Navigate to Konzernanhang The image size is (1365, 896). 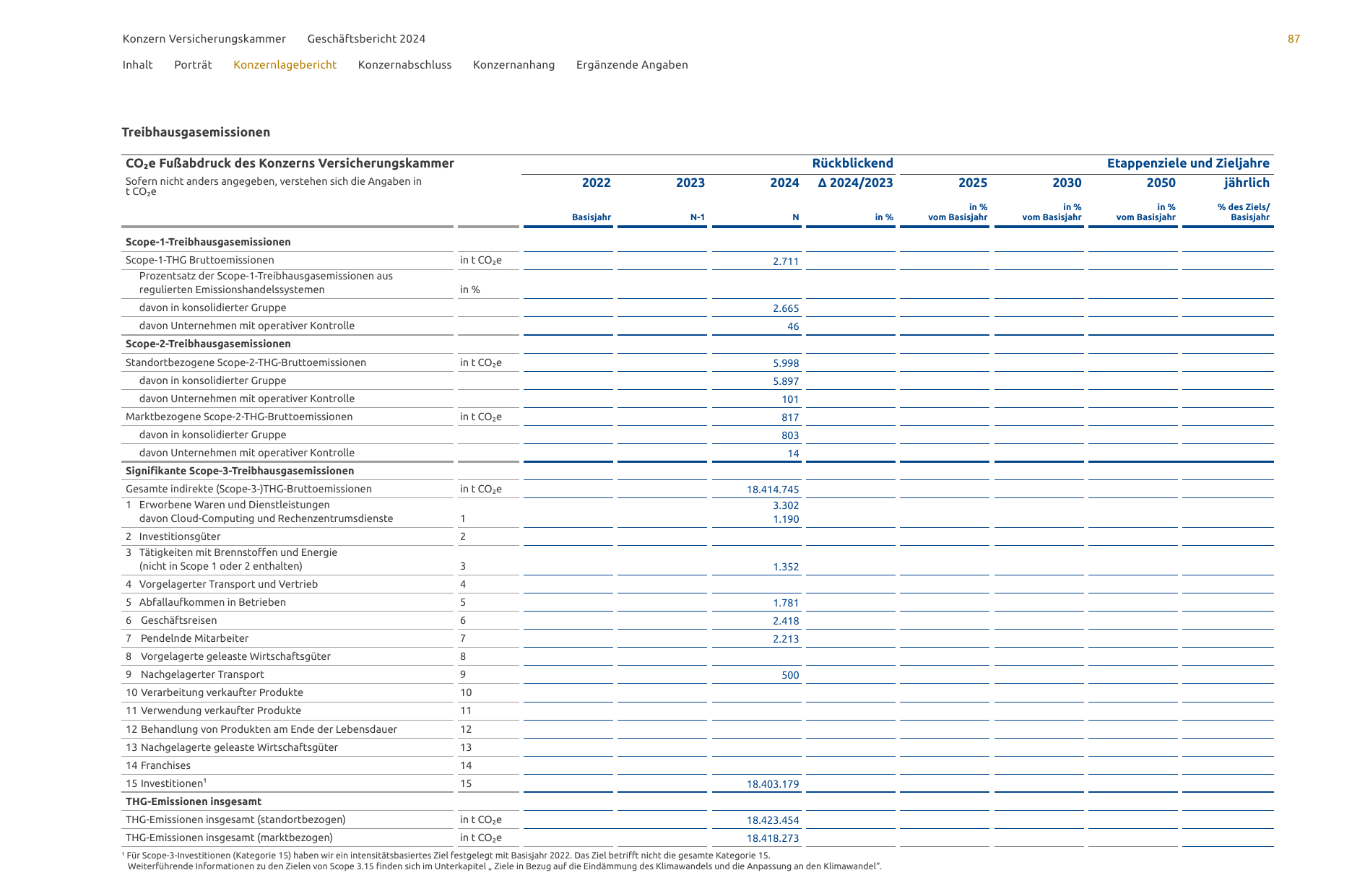pyautogui.click(x=513, y=65)
